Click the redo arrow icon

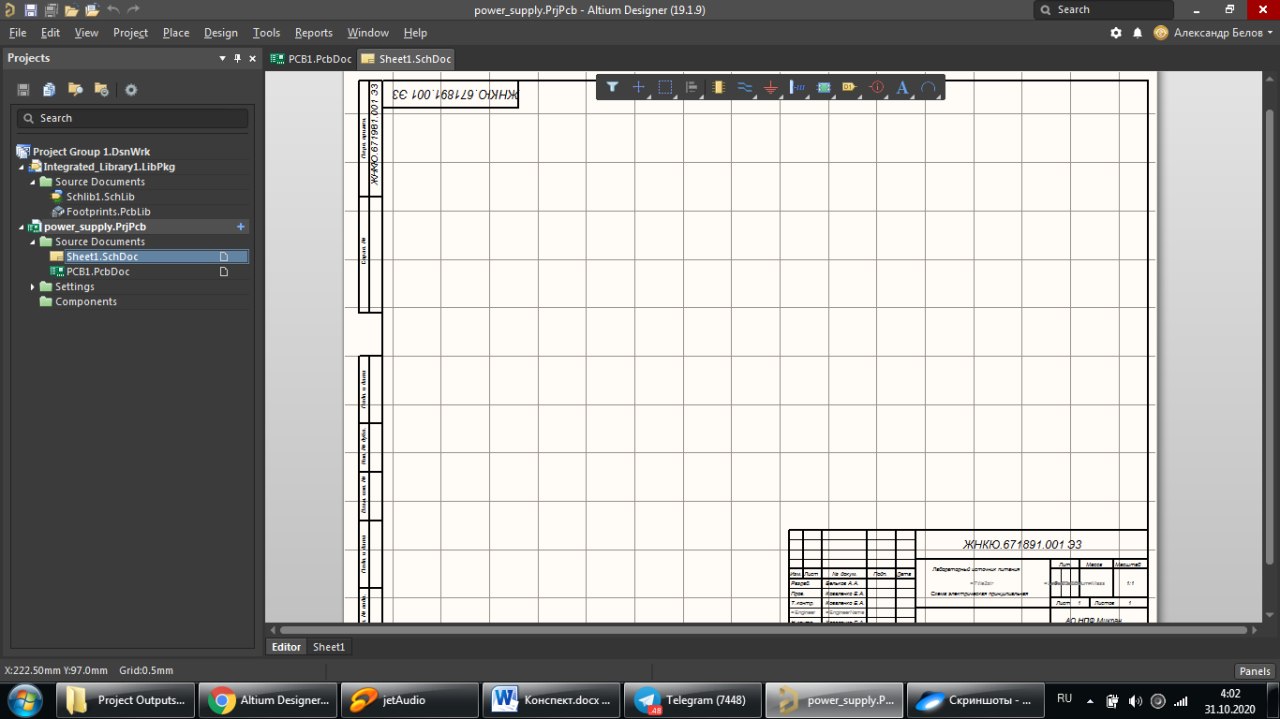(133, 10)
